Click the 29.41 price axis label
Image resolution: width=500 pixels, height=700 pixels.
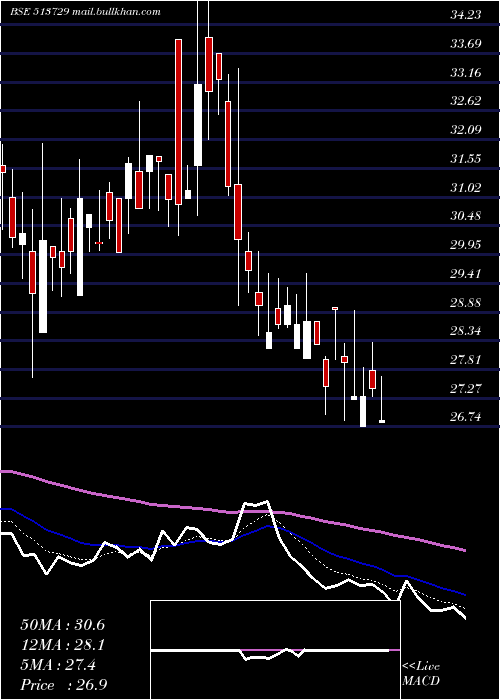(x=466, y=273)
